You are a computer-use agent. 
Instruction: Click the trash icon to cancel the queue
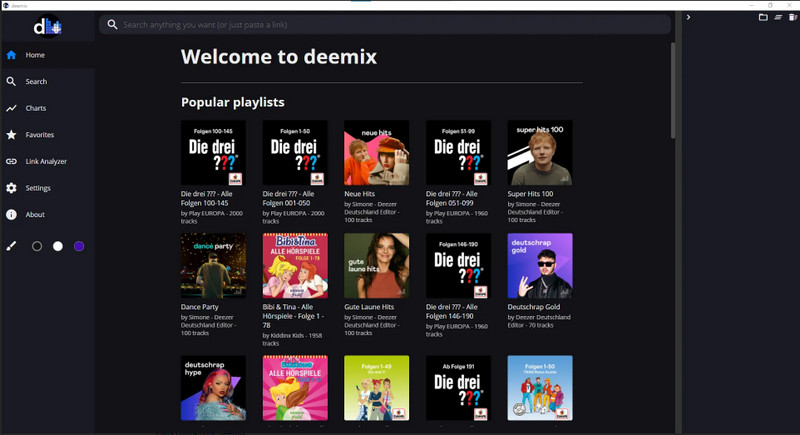[793, 17]
